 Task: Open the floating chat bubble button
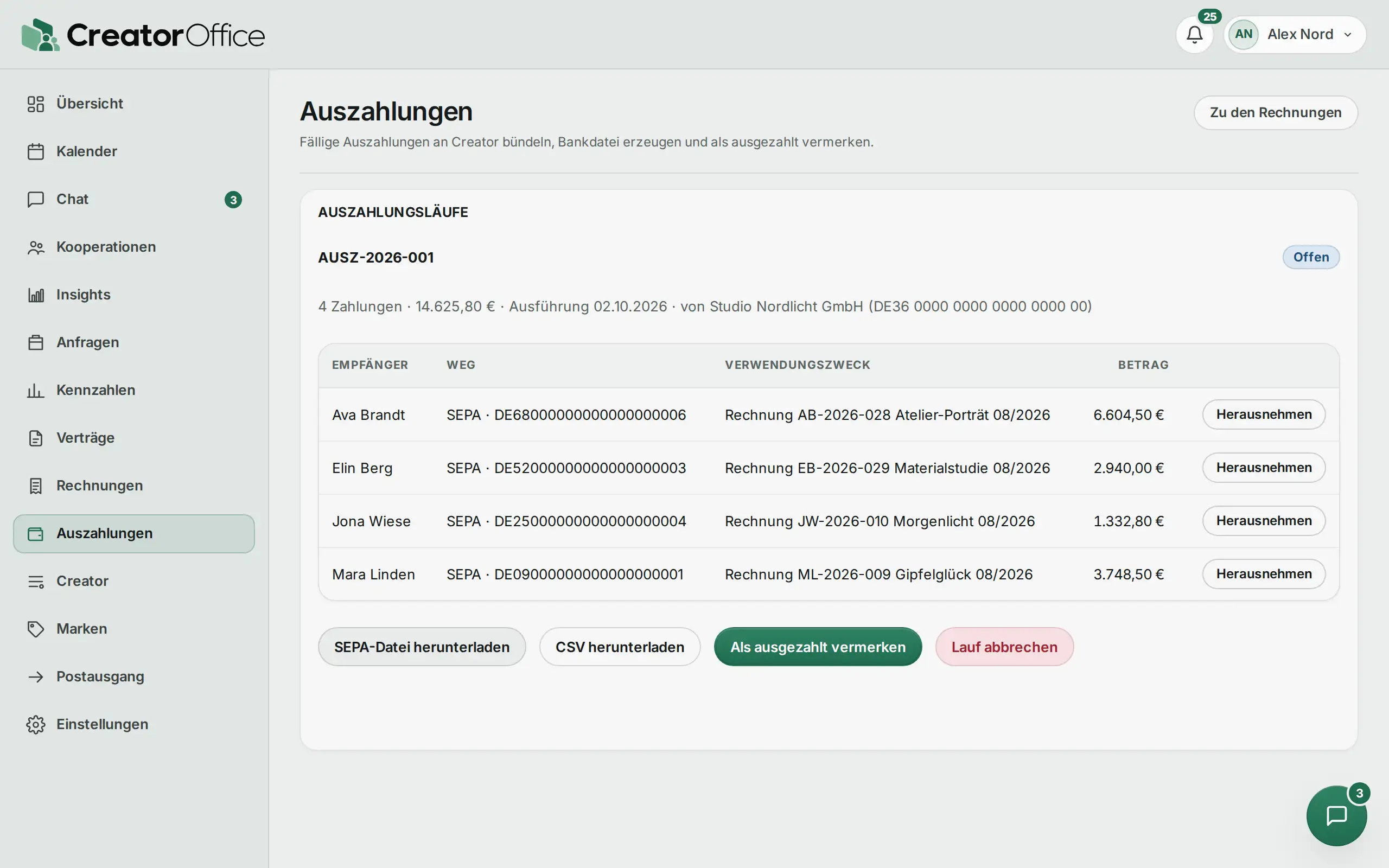point(1336,815)
